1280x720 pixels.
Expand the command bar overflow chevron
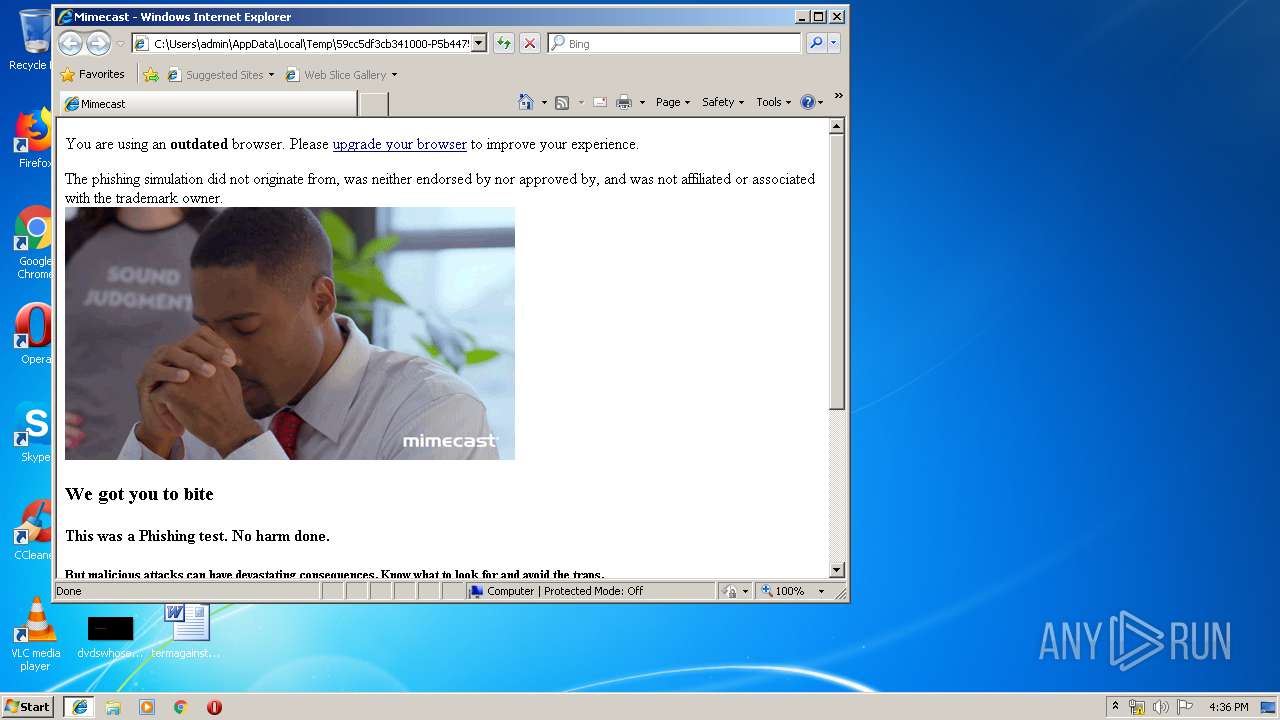coord(838,96)
